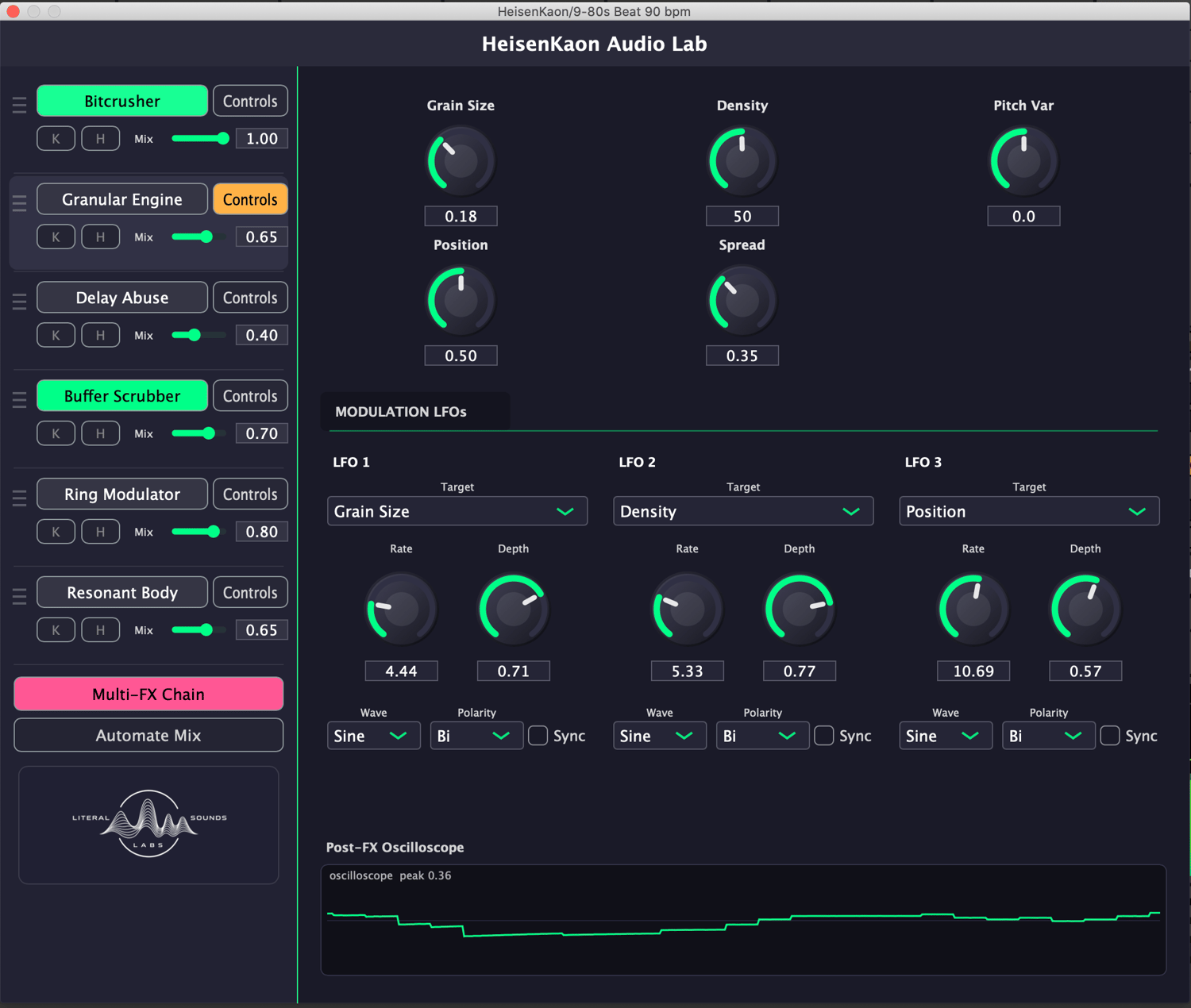Open Controls for Resonant Body

250,593
